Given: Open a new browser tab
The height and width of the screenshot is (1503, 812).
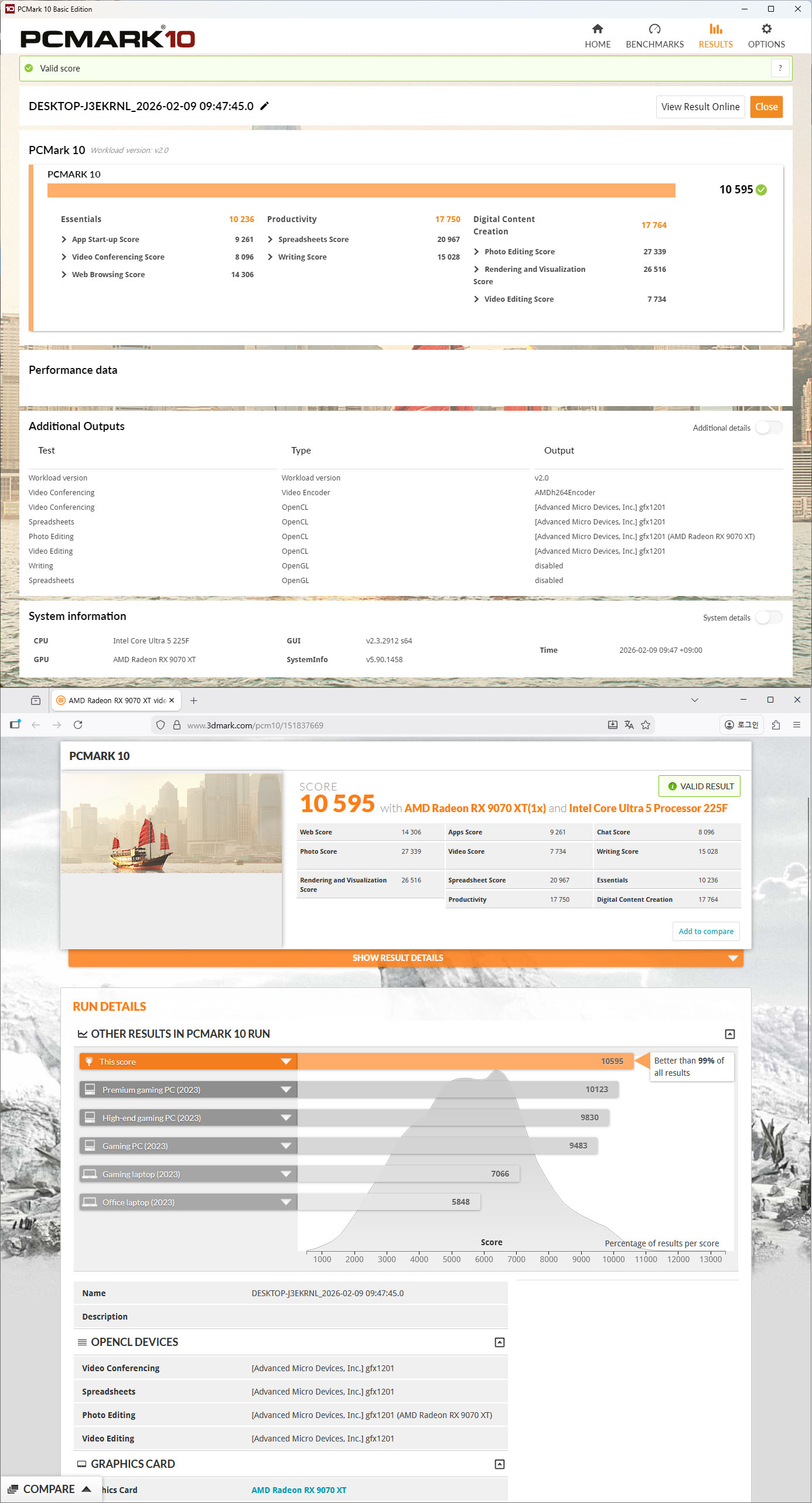Looking at the screenshot, I should tap(194, 700).
